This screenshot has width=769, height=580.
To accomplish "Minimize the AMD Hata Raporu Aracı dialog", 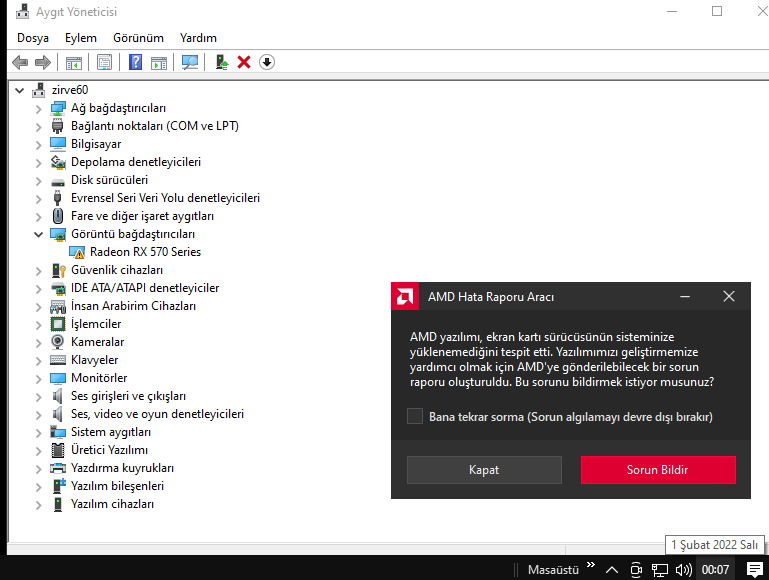I will click(685, 296).
